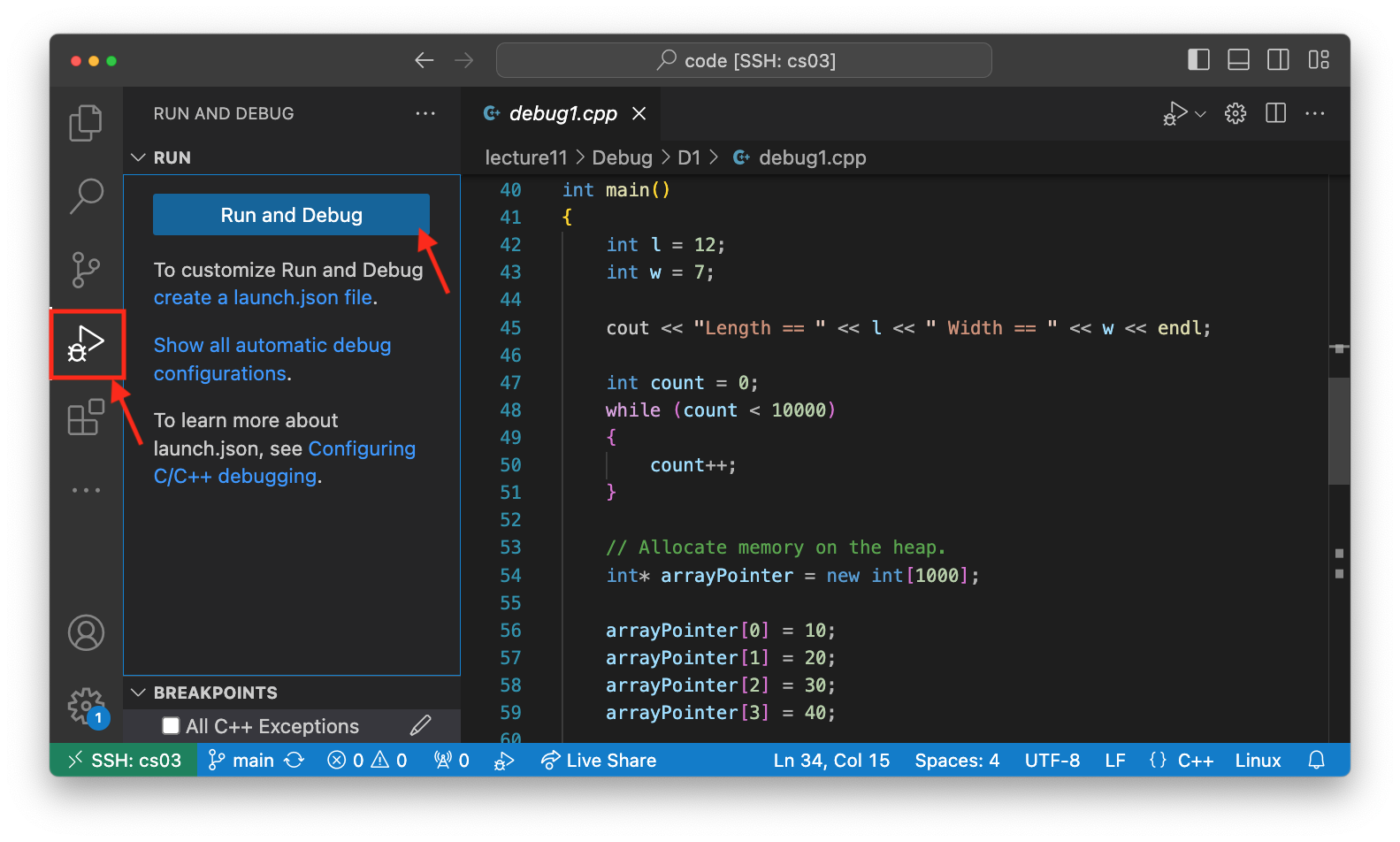
Task: Click D1 in the breadcrumb
Action: 689,157
